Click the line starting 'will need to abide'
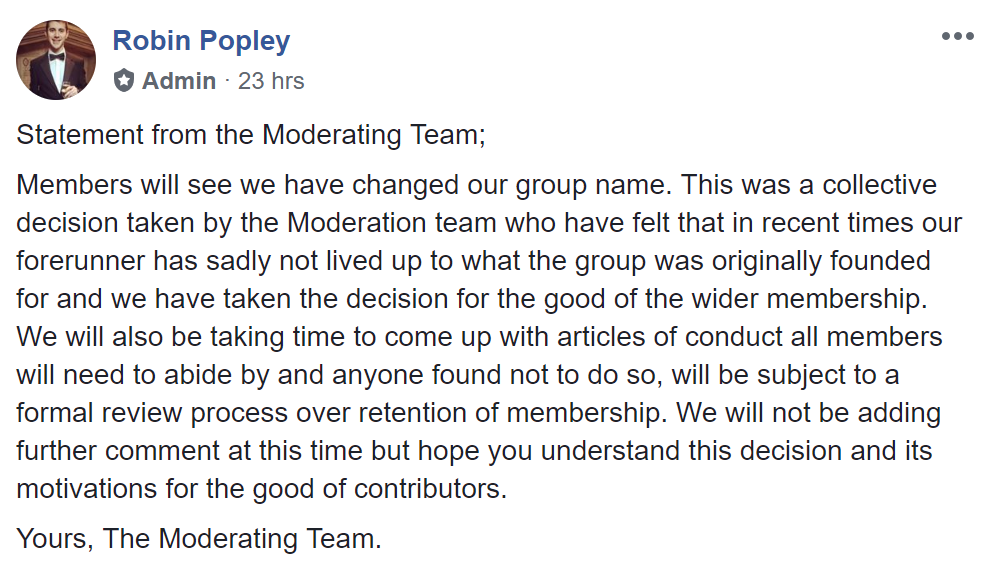The width and height of the screenshot is (988, 576). tap(457, 375)
